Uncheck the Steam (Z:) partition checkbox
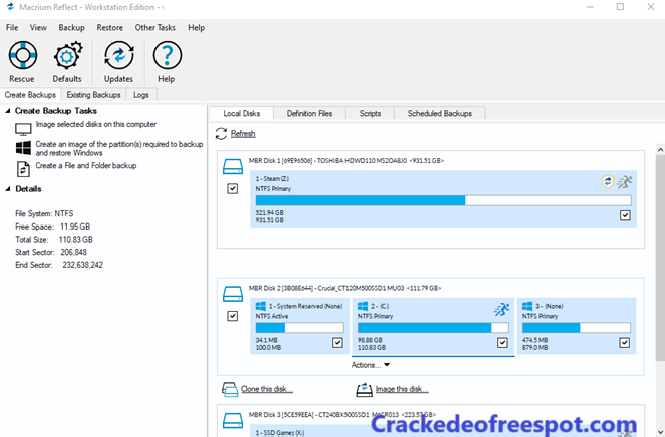Image resolution: width=665 pixels, height=437 pixels. 625,215
